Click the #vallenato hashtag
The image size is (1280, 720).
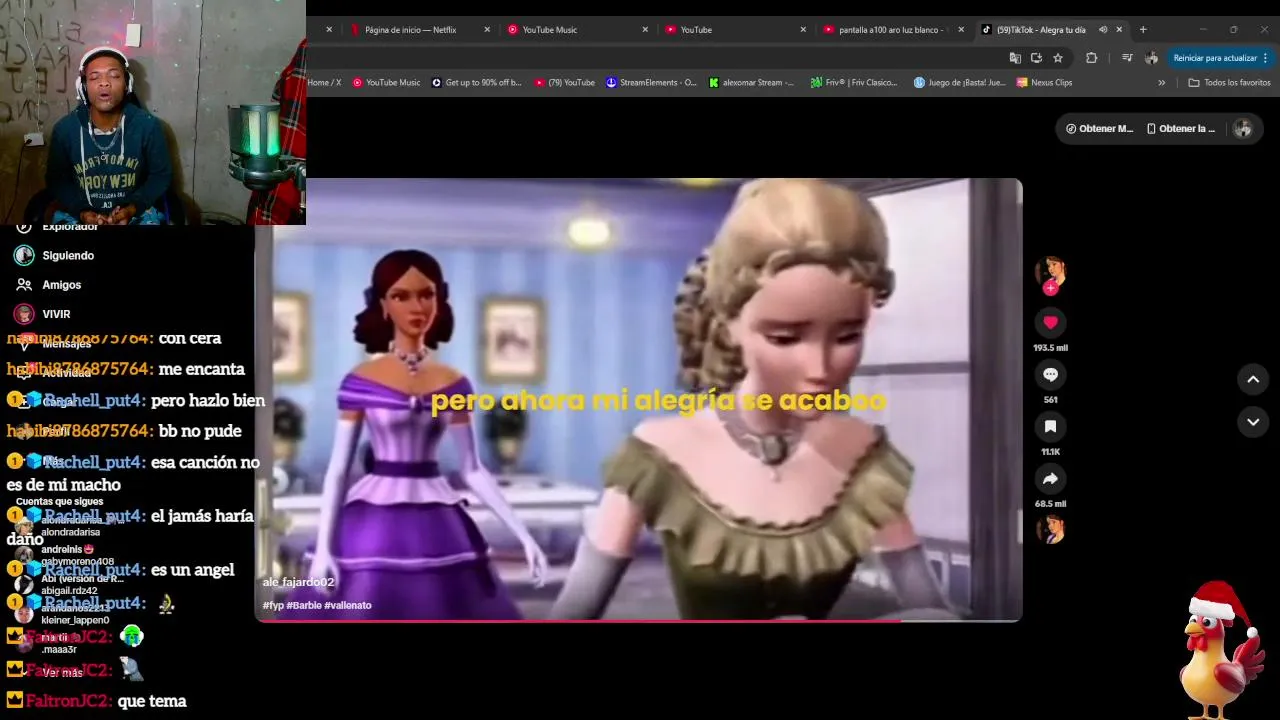(x=347, y=605)
